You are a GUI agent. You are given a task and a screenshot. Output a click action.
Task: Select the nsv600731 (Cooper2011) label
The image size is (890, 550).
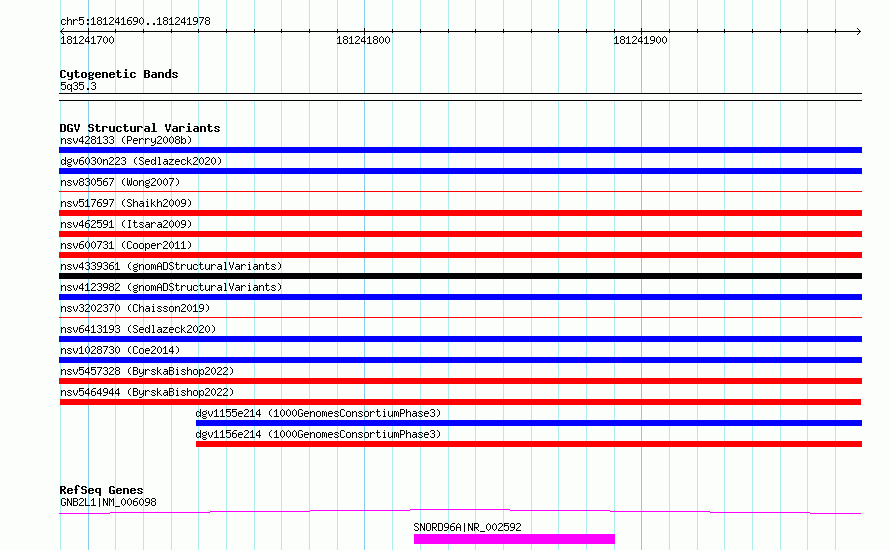click(126, 245)
